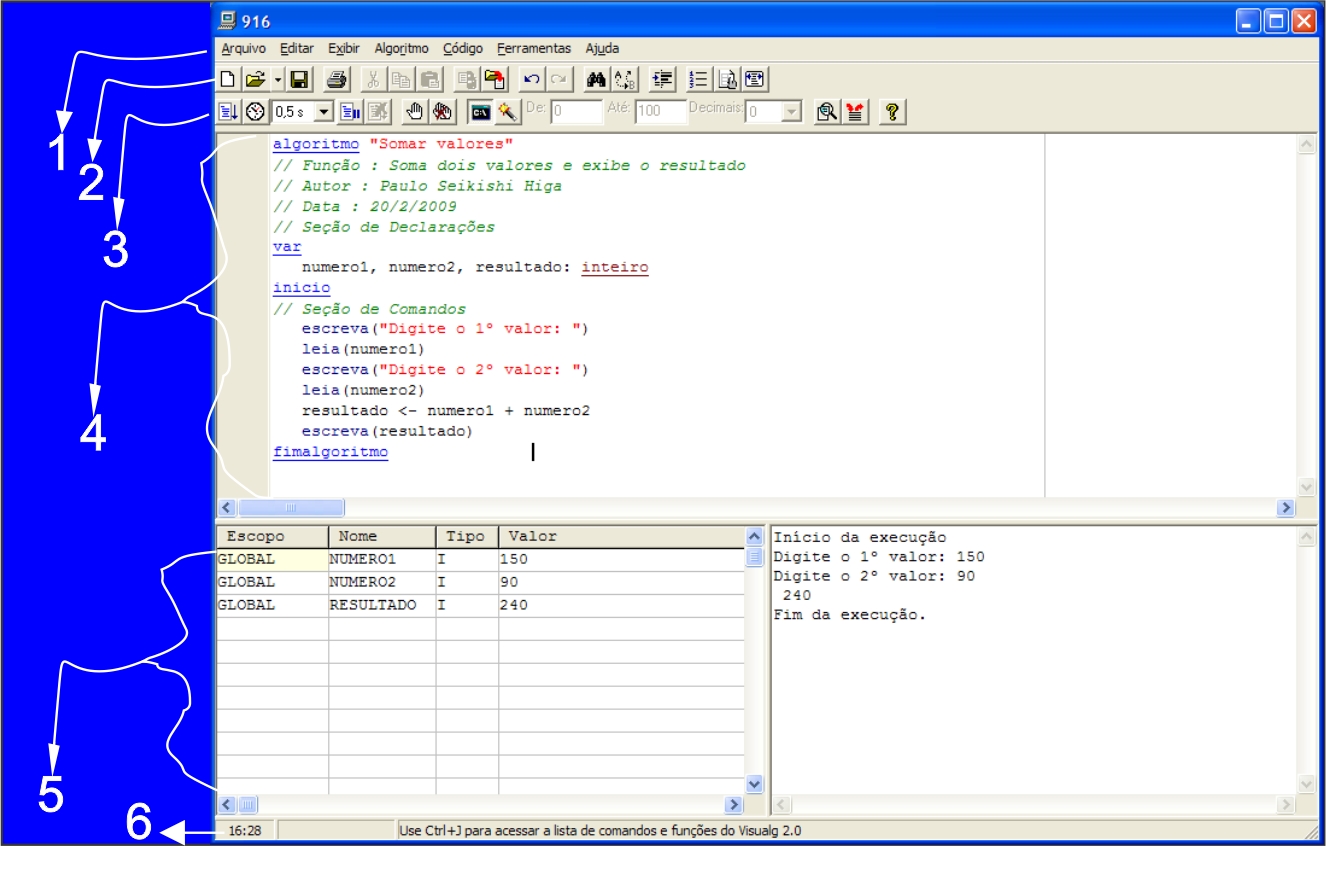Print the algorithm with printer icon
Image resolution: width=1326 pixels, height=869 pixels.
click(x=339, y=78)
